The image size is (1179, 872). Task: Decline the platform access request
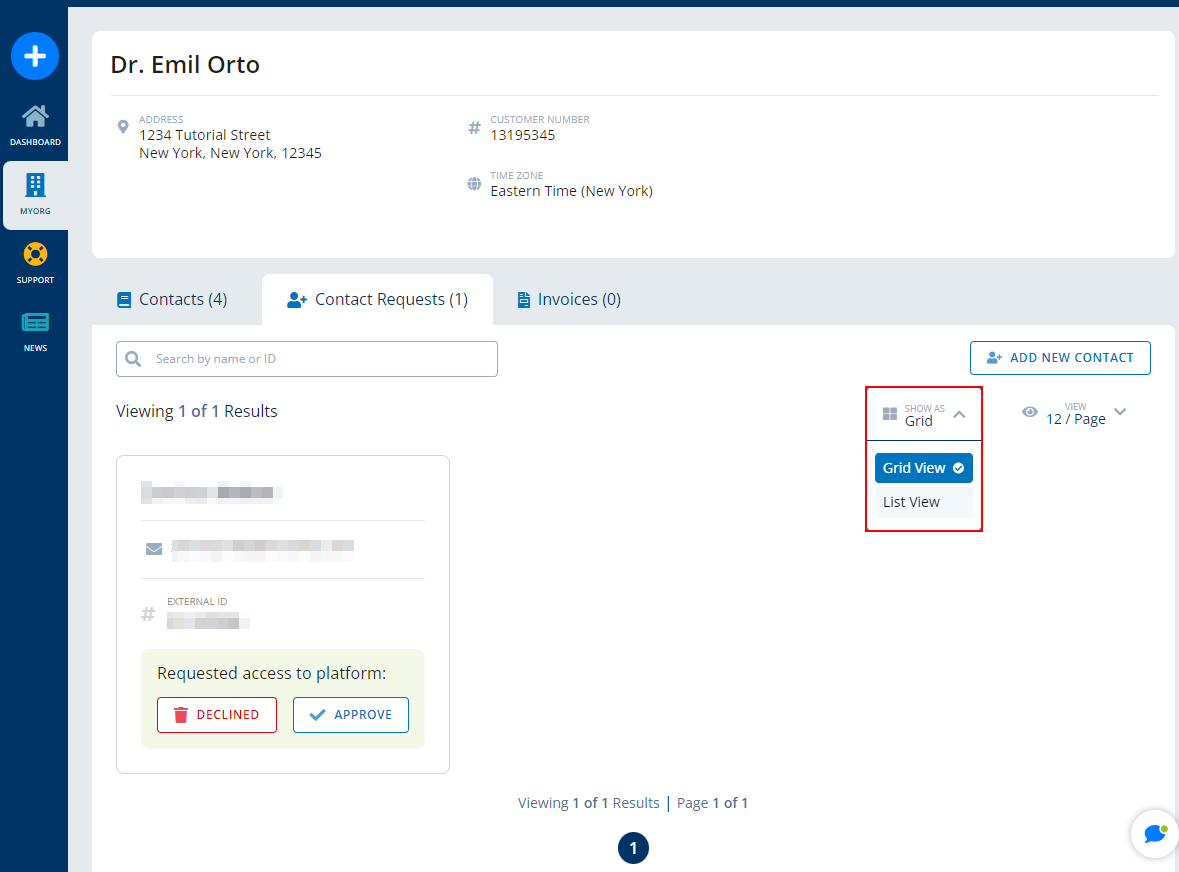pyautogui.click(x=217, y=714)
